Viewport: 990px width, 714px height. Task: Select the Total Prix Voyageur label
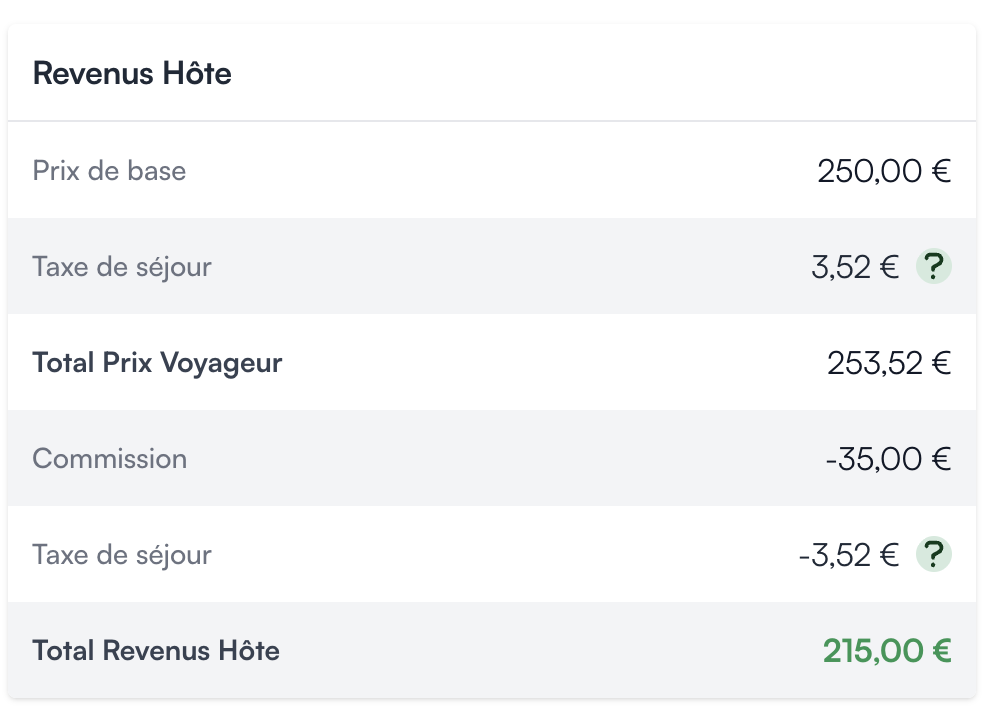pyautogui.click(x=157, y=363)
